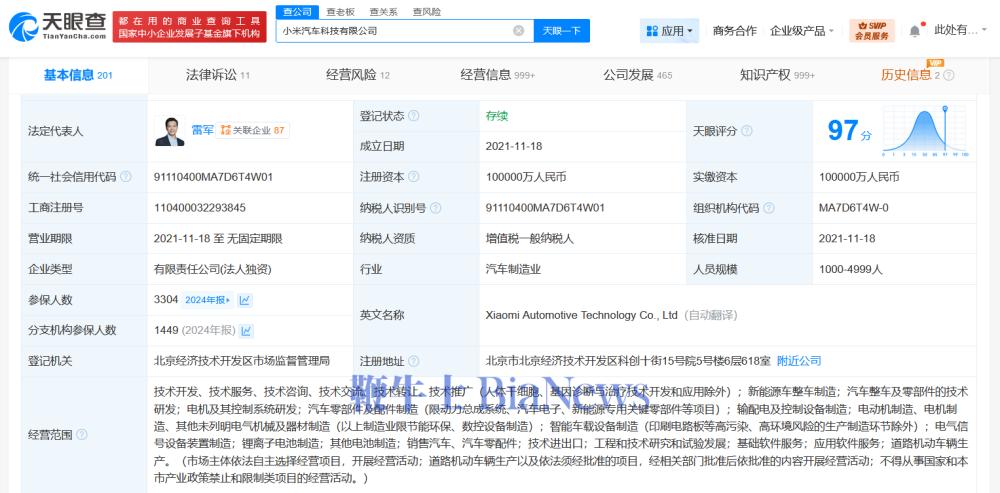Click the SVIP 会员服务 badge
1000x493 pixels.
tap(872, 31)
